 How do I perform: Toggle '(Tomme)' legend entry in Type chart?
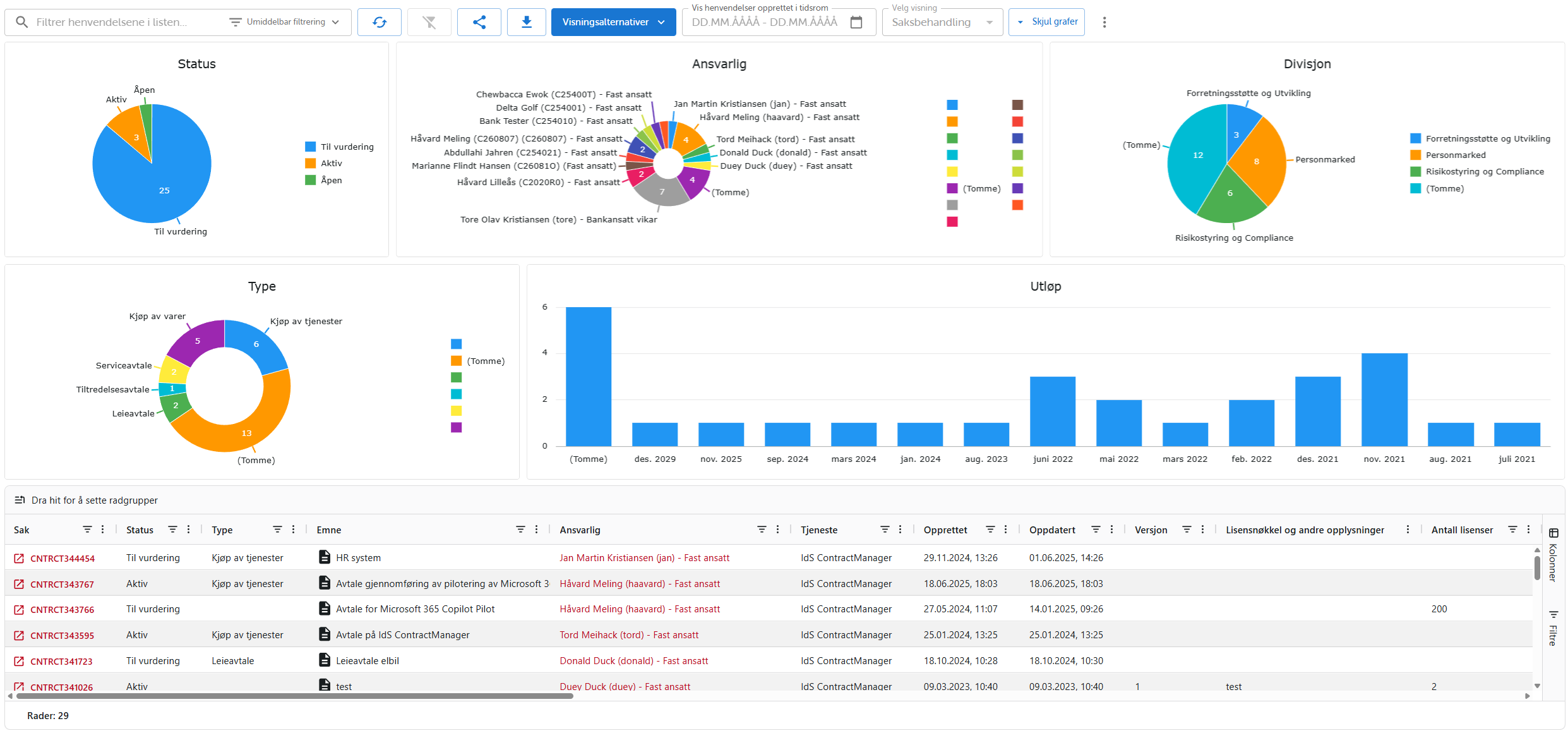(x=478, y=361)
